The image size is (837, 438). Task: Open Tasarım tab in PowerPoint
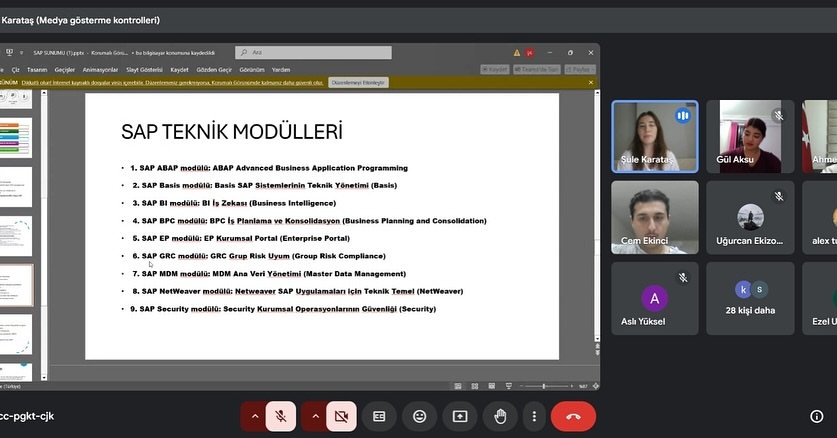point(37,70)
